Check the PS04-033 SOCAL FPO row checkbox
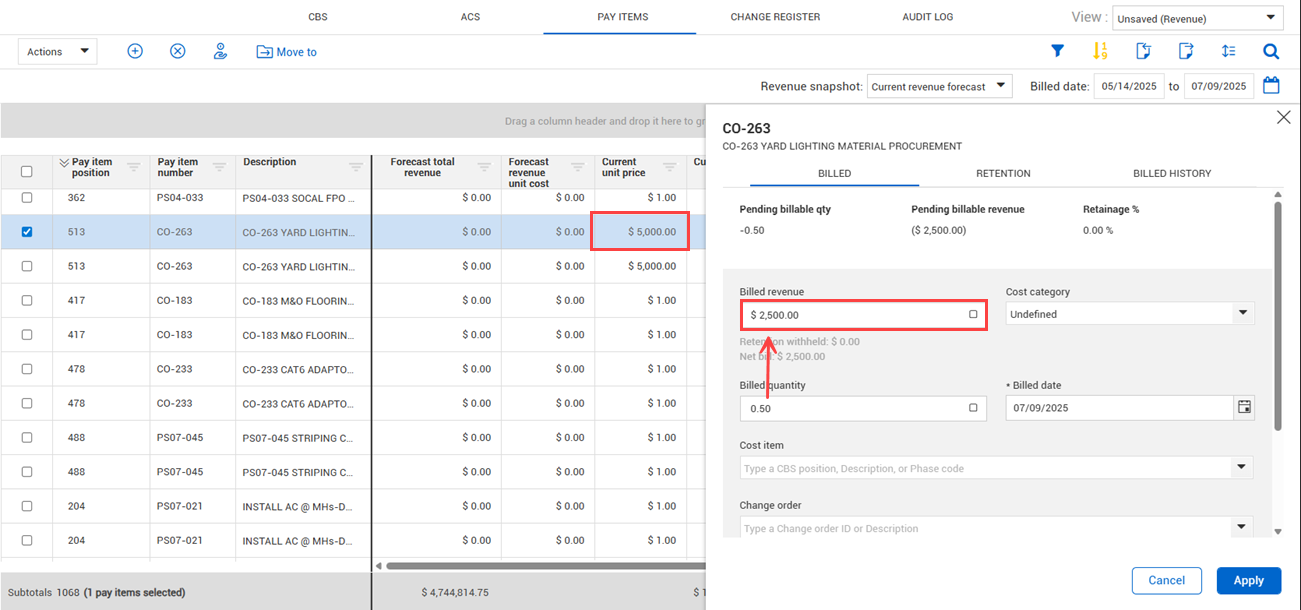The width and height of the screenshot is (1301, 610). click(27, 198)
